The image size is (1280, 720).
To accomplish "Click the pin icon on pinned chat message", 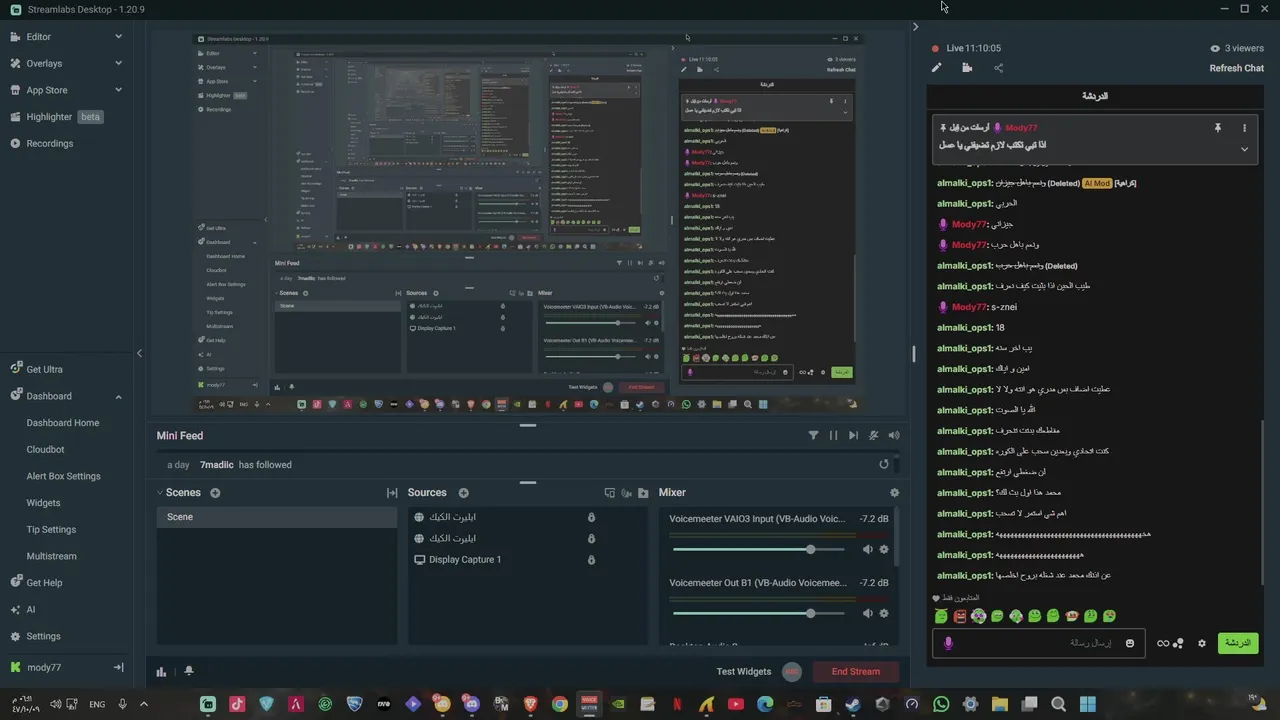I will [1217, 128].
